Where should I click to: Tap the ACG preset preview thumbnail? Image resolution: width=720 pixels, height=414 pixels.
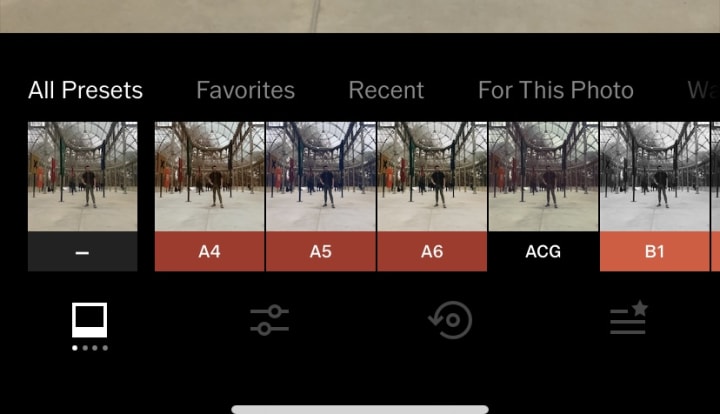click(543, 177)
